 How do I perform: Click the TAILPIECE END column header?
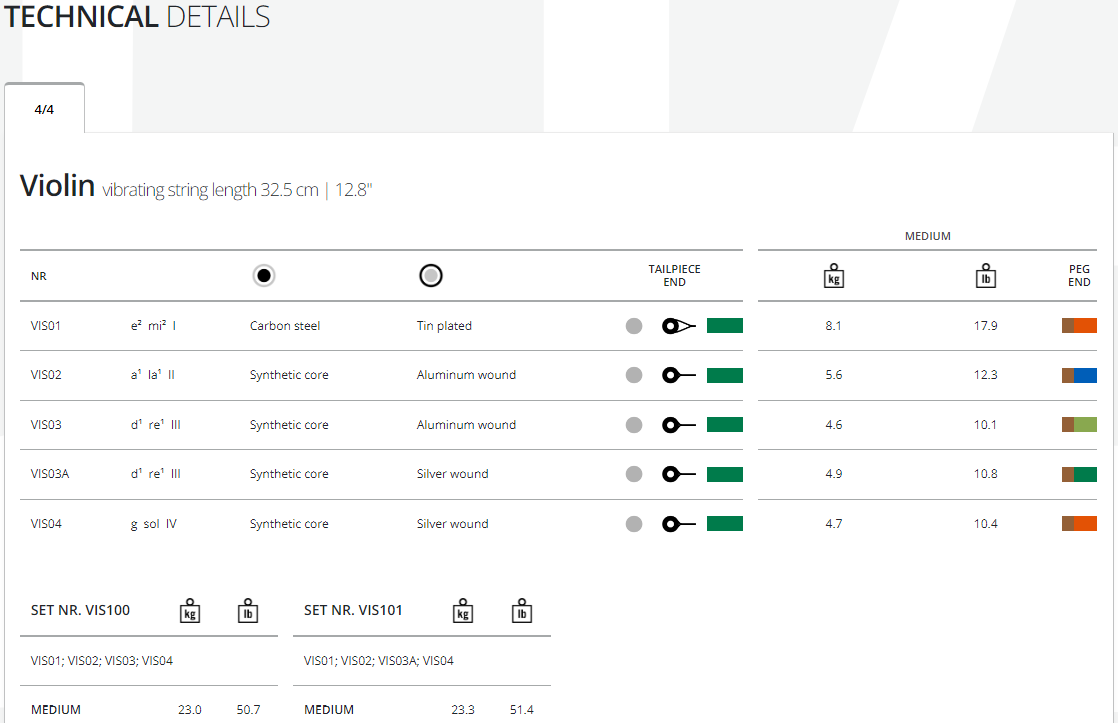pos(674,276)
